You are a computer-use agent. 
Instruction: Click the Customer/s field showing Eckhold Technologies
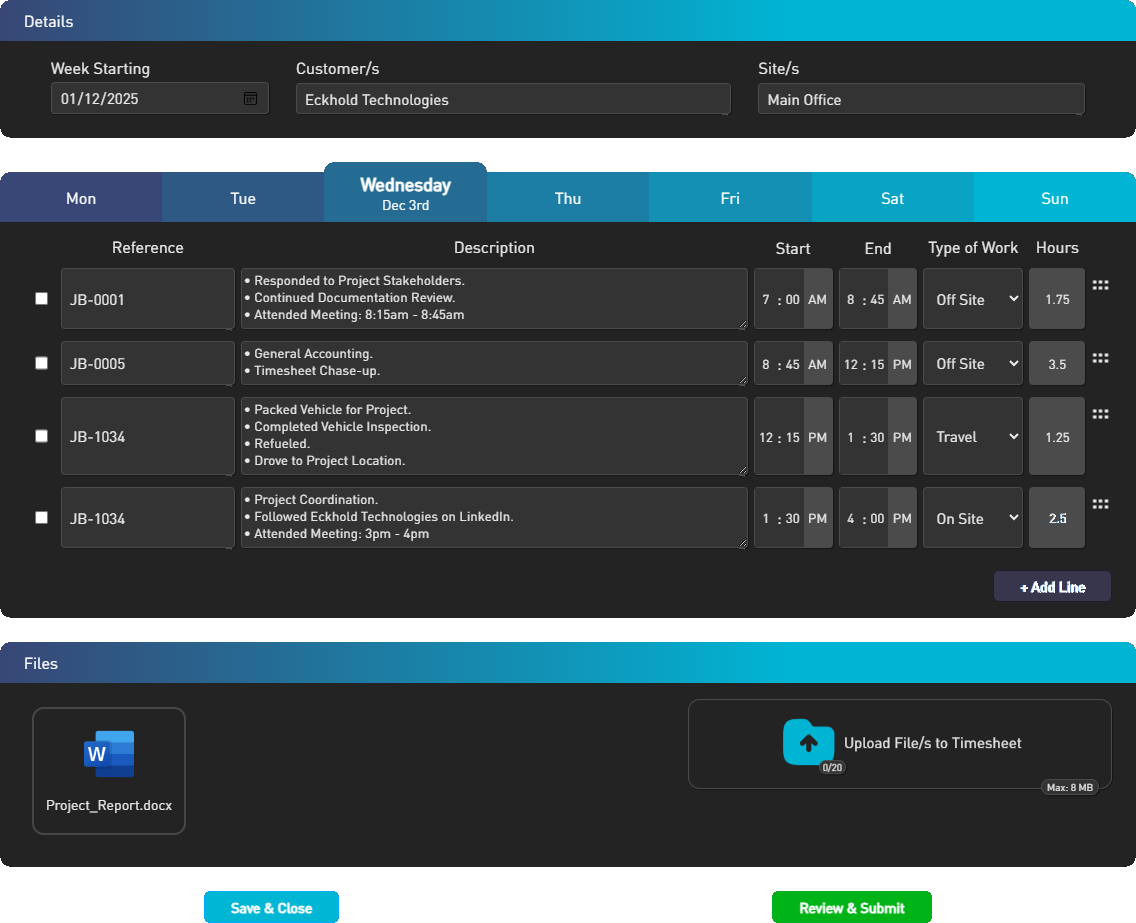point(512,98)
